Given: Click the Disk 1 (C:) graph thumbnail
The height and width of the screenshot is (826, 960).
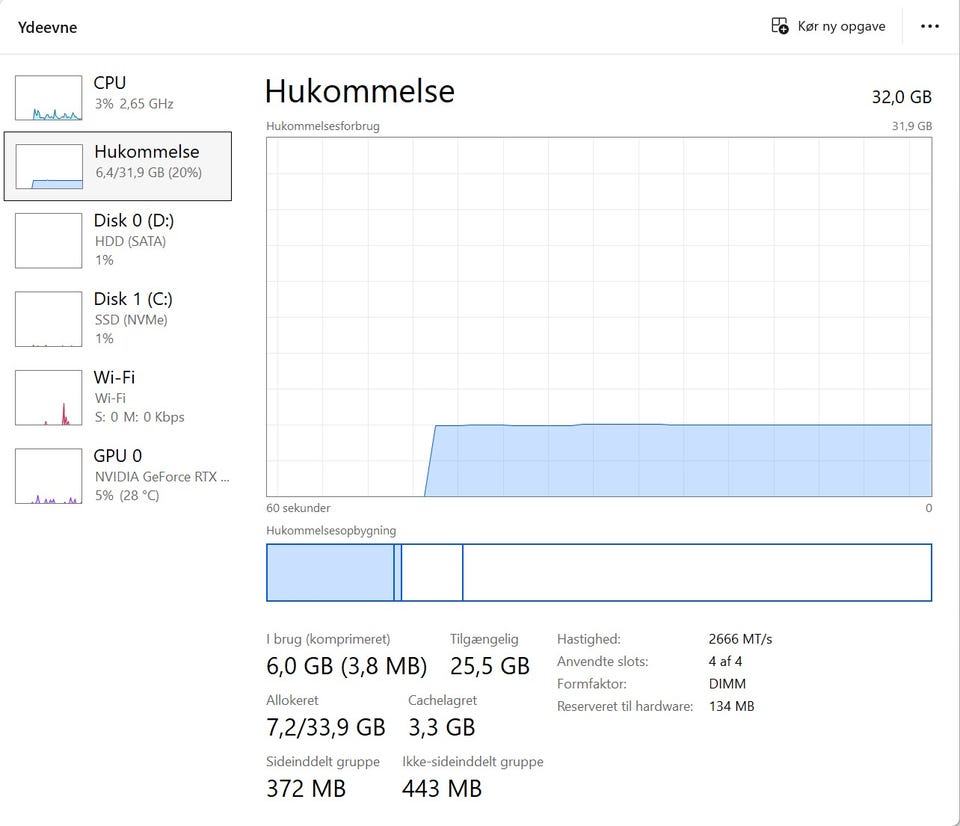Looking at the screenshot, I should 48,318.
